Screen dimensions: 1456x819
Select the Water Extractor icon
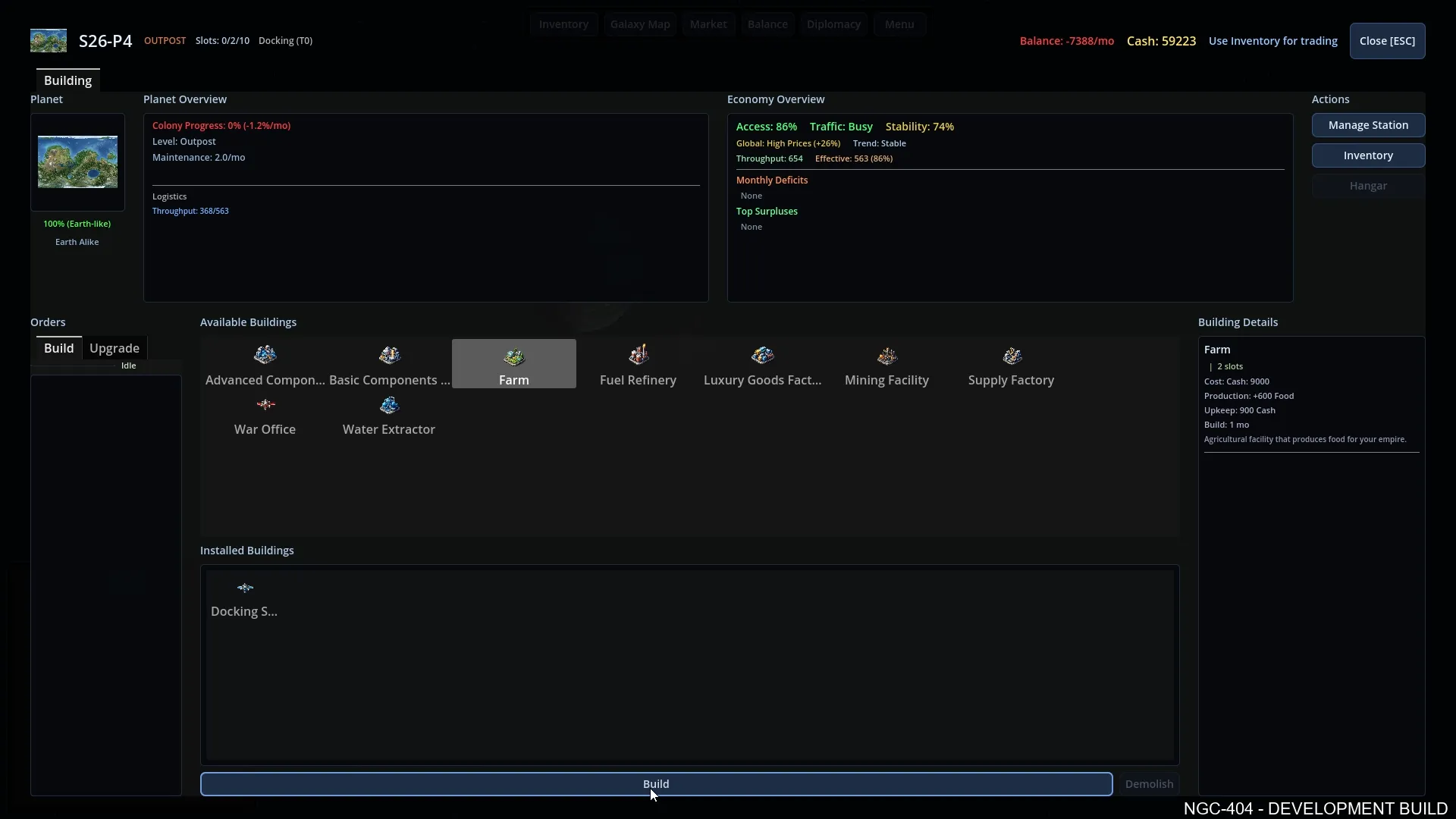click(x=389, y=405)
